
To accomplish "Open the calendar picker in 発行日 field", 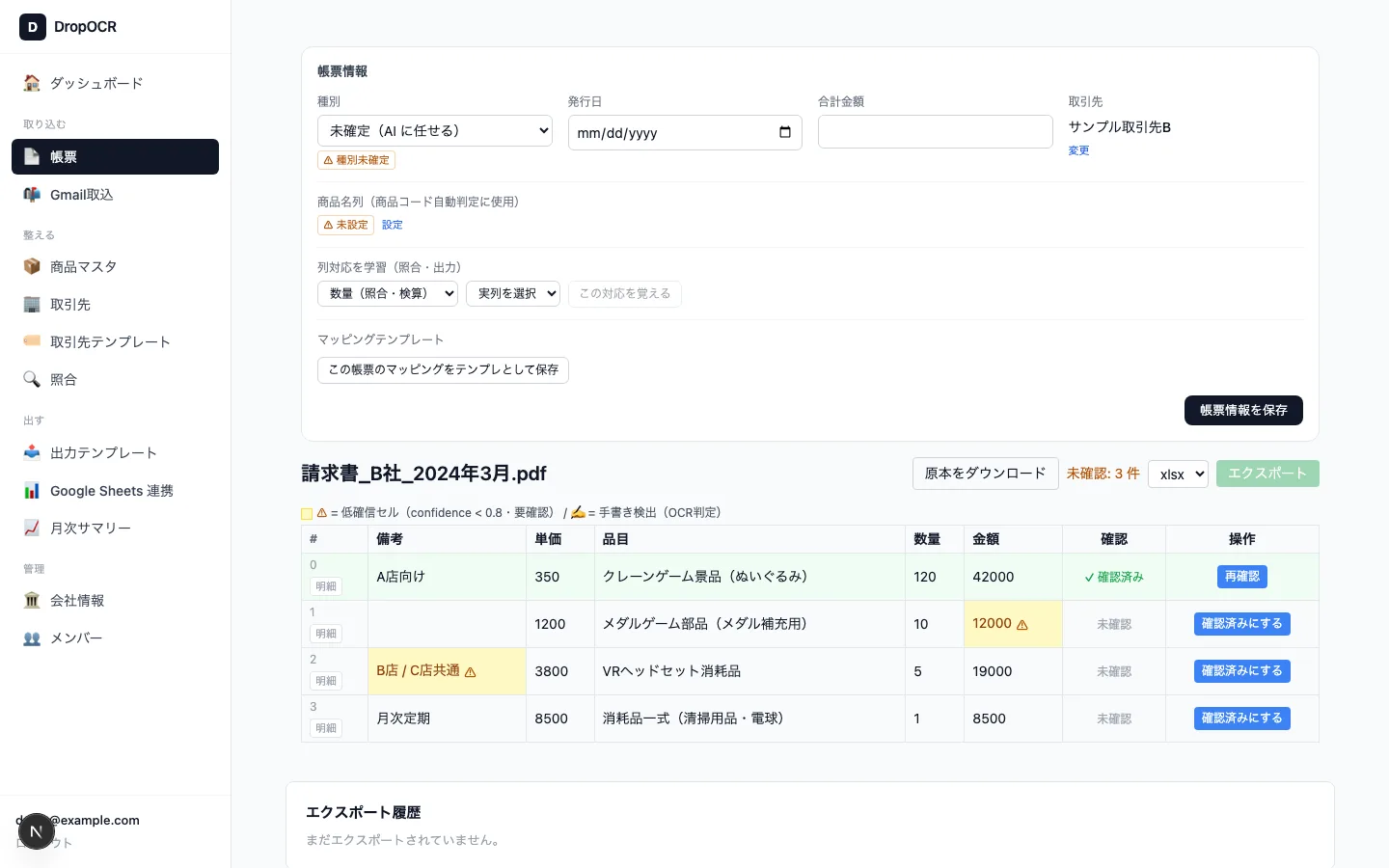I will (785, 132).
